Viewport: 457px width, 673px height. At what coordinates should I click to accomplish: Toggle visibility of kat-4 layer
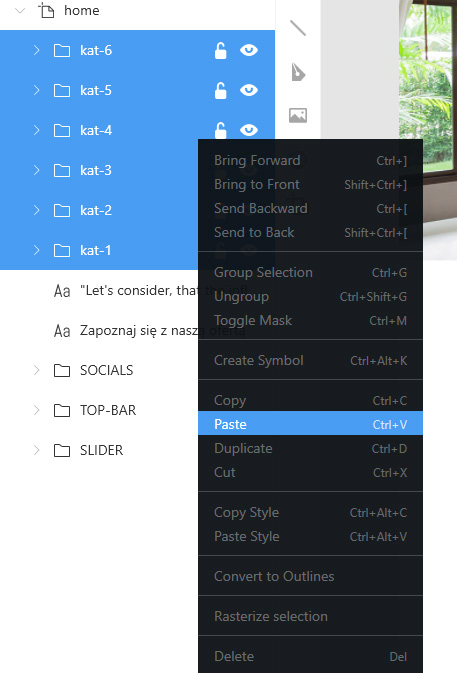(x=249, y=130)
